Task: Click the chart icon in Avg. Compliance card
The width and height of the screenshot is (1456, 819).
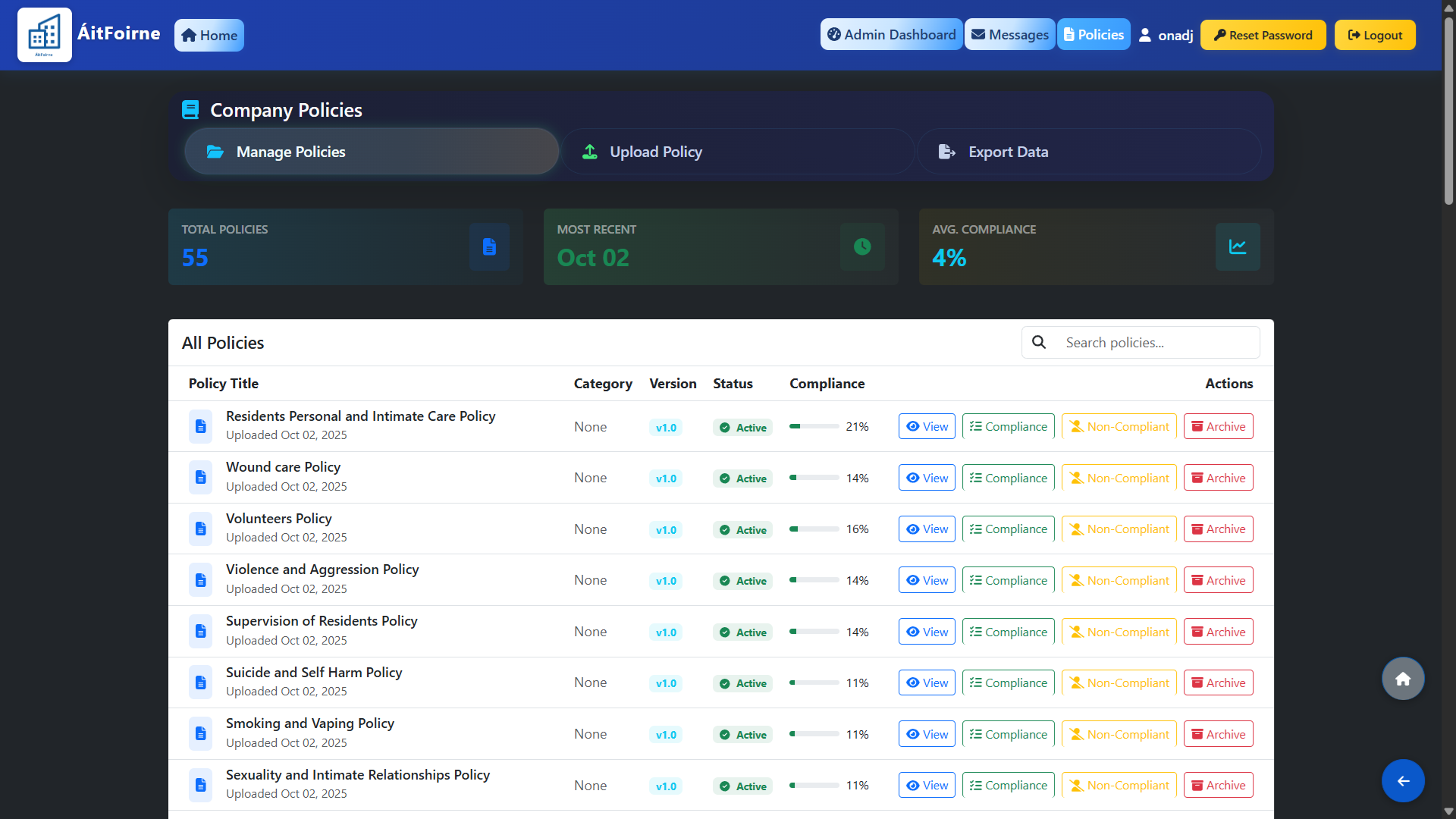Action: click(1238, 246)
